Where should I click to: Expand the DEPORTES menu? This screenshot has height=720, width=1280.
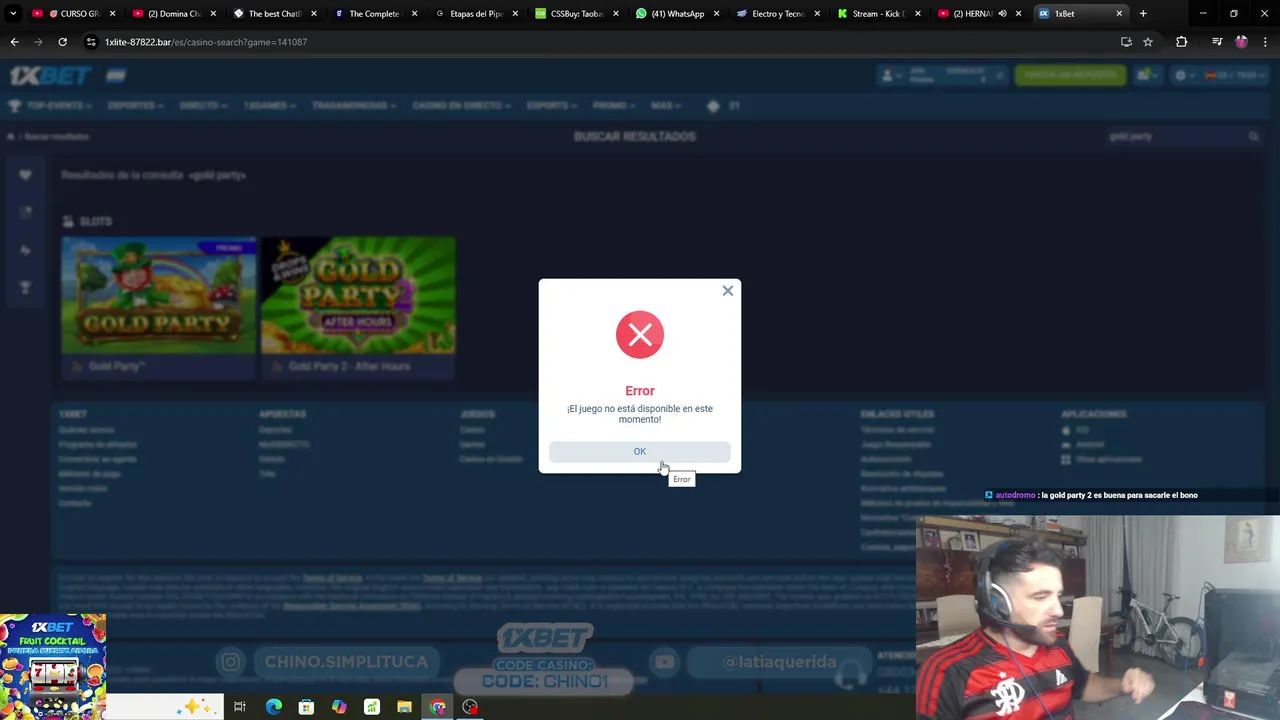pyautogui.click(x=135, y=106)
